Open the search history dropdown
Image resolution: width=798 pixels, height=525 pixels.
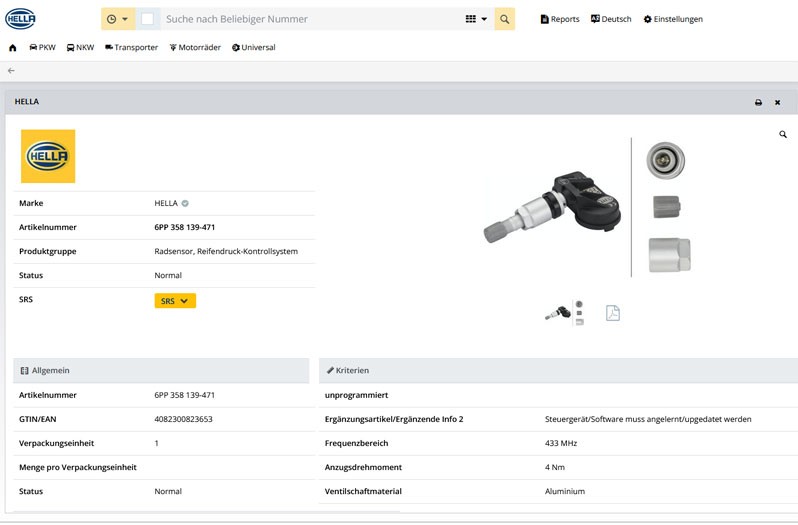click(x=118, y=19)
